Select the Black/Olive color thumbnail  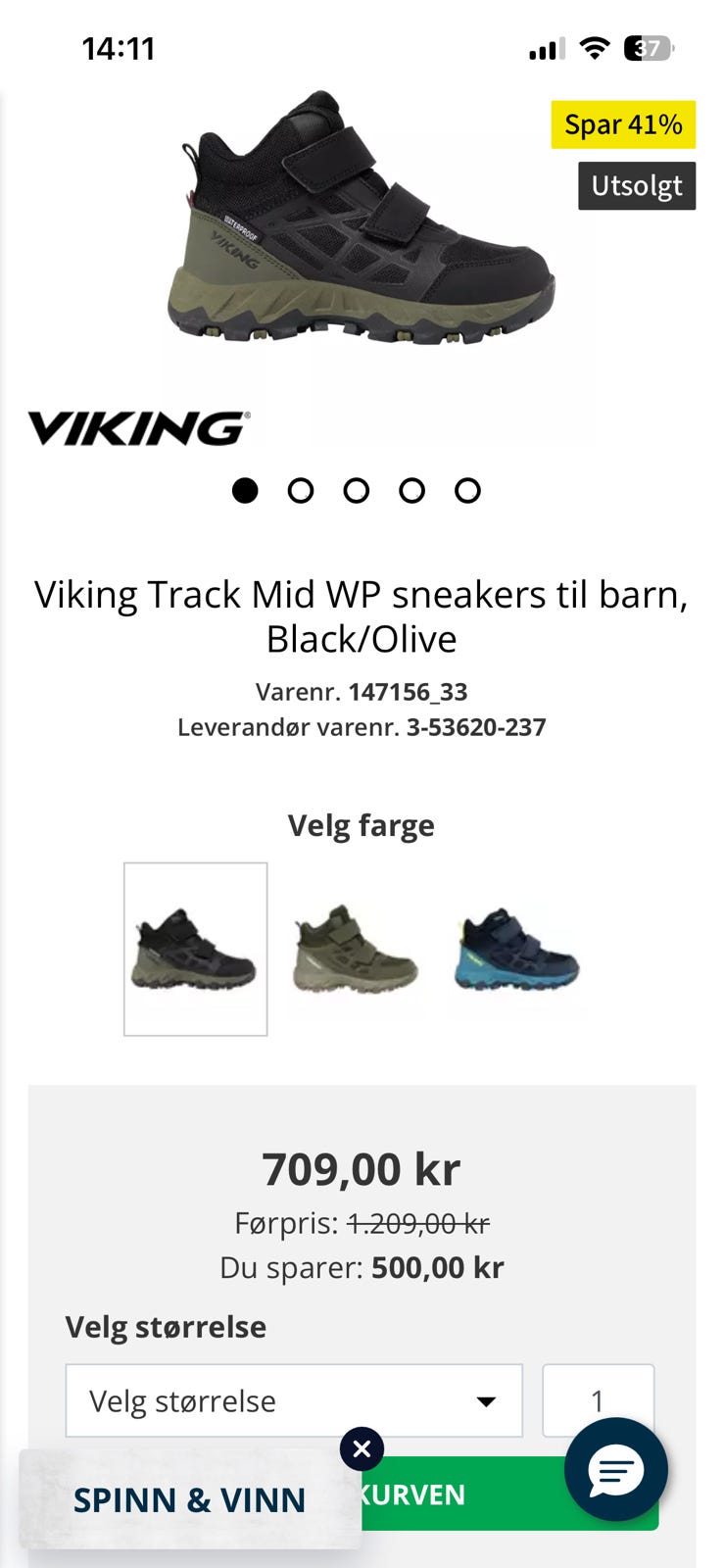[x=195, y=949]
